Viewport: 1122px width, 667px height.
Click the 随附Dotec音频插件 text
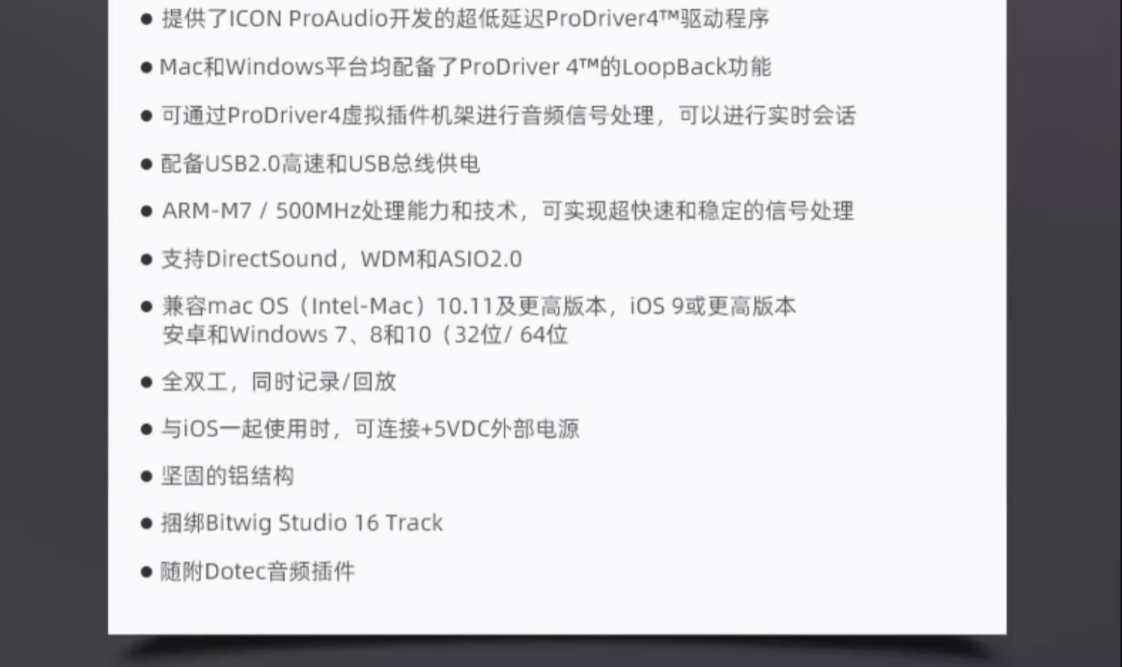258,571
